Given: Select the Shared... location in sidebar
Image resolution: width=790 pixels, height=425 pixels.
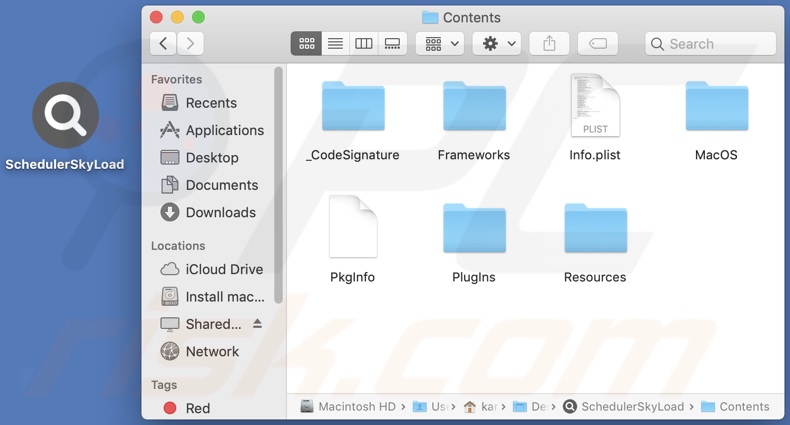Looking at the screenshot, I should tap(201, 324).
